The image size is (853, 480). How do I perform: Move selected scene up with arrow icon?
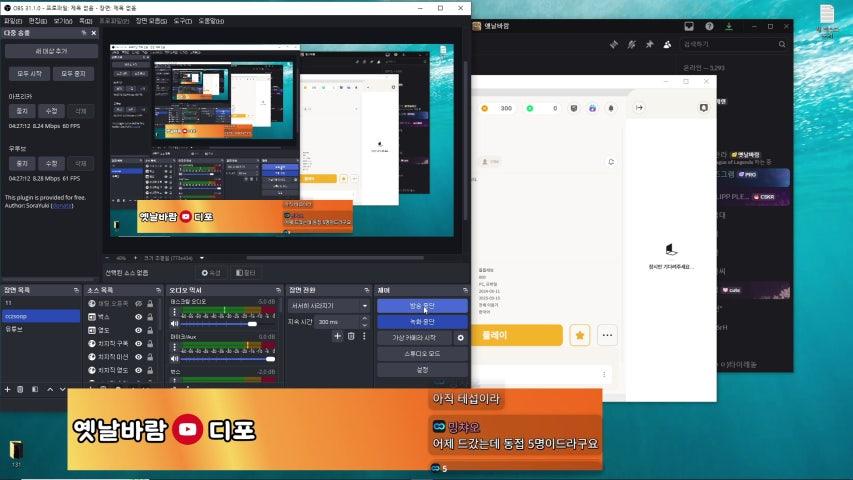[50, 389]
